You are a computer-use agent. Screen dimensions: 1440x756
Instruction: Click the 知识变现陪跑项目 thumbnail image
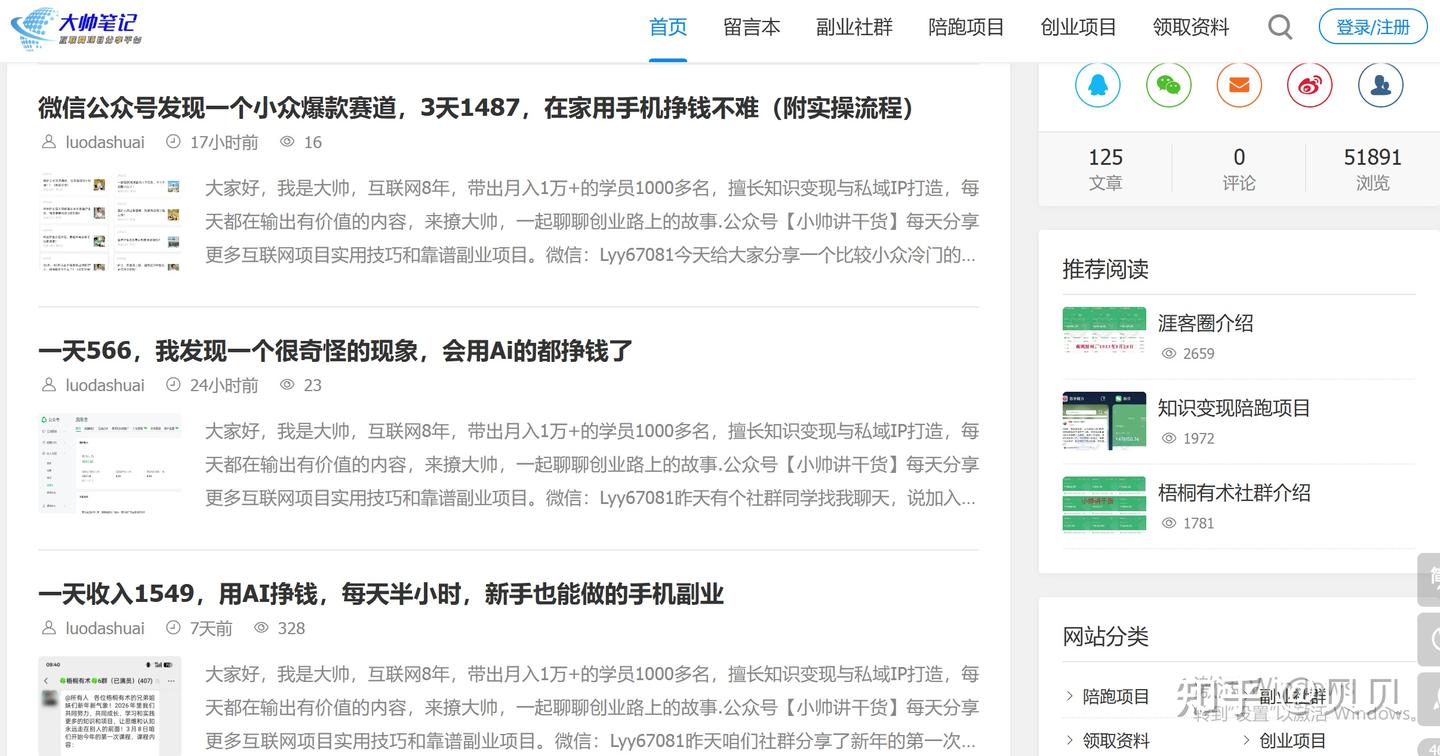(x=1104, y=421)
